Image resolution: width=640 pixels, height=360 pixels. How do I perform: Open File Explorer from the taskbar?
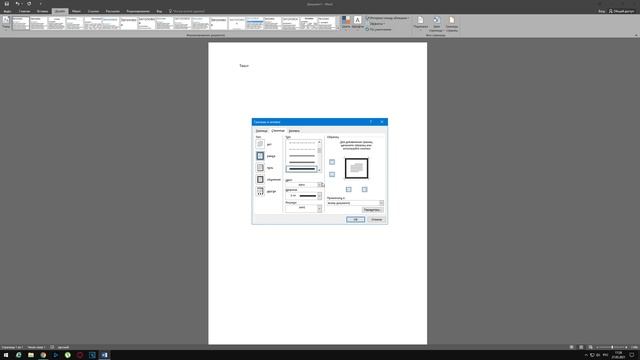click(x=31, y=355)
